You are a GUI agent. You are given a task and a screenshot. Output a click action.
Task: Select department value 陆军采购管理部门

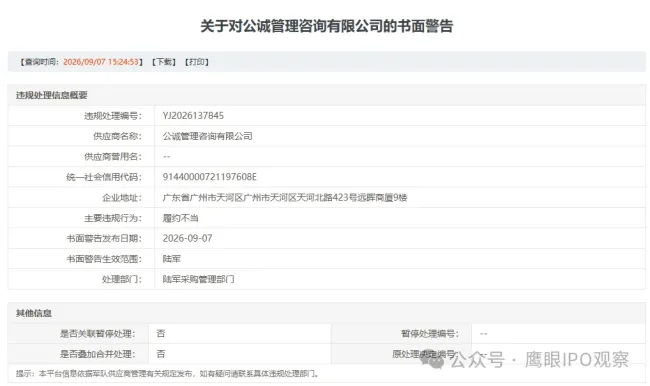click(198, 279)
